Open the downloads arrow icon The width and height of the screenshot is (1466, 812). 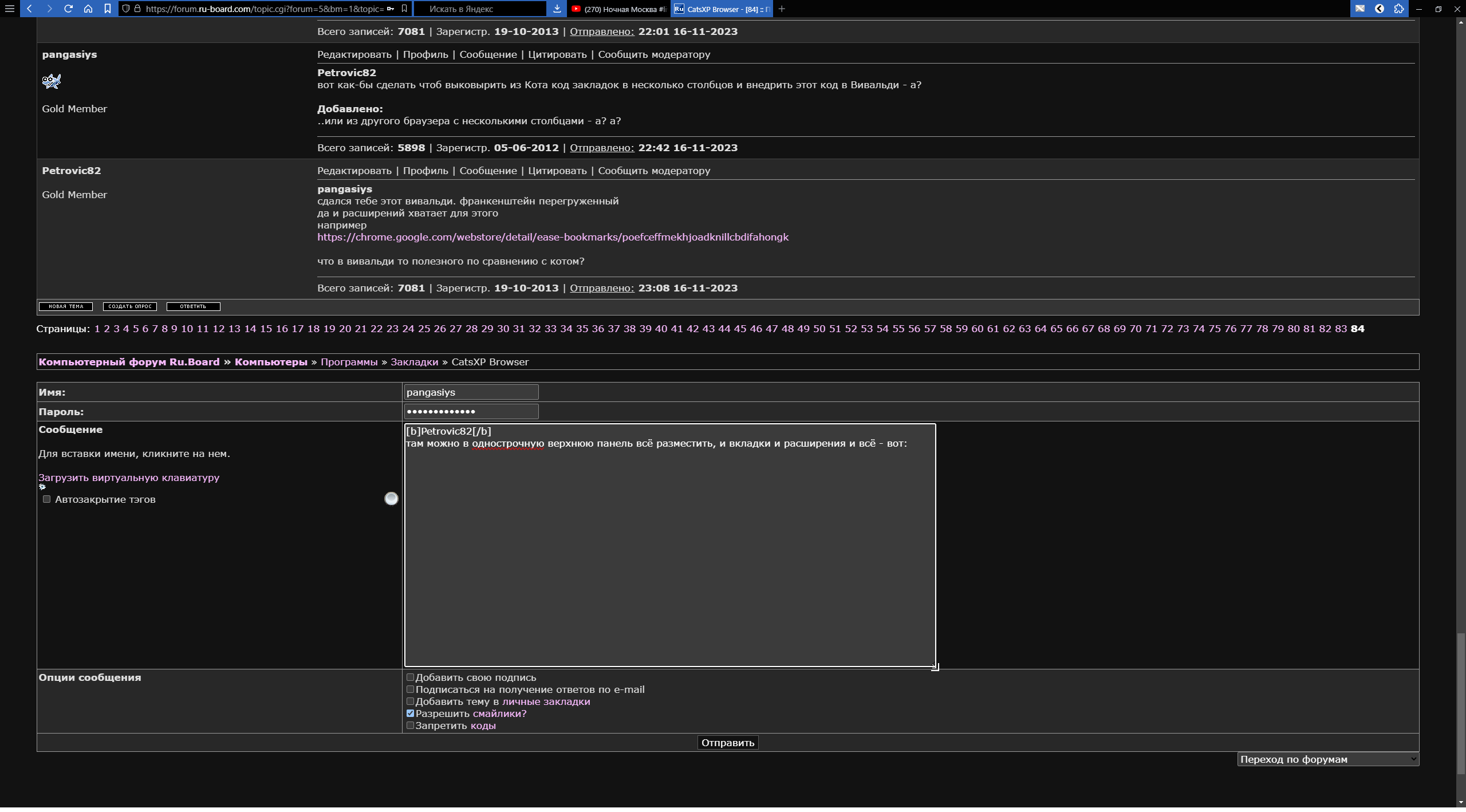(557, 9)
